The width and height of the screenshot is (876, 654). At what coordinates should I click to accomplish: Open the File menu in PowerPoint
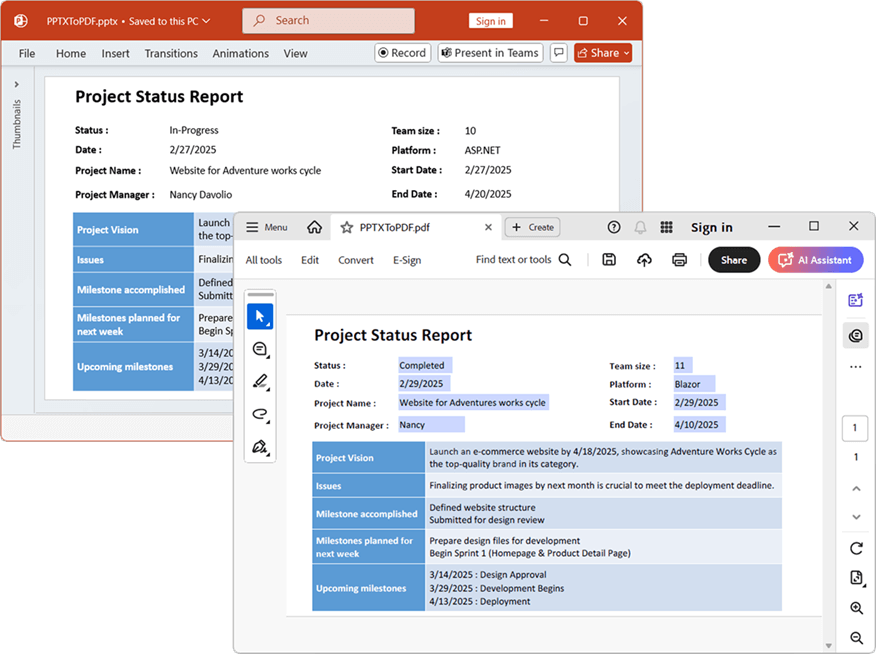[27, 54]
